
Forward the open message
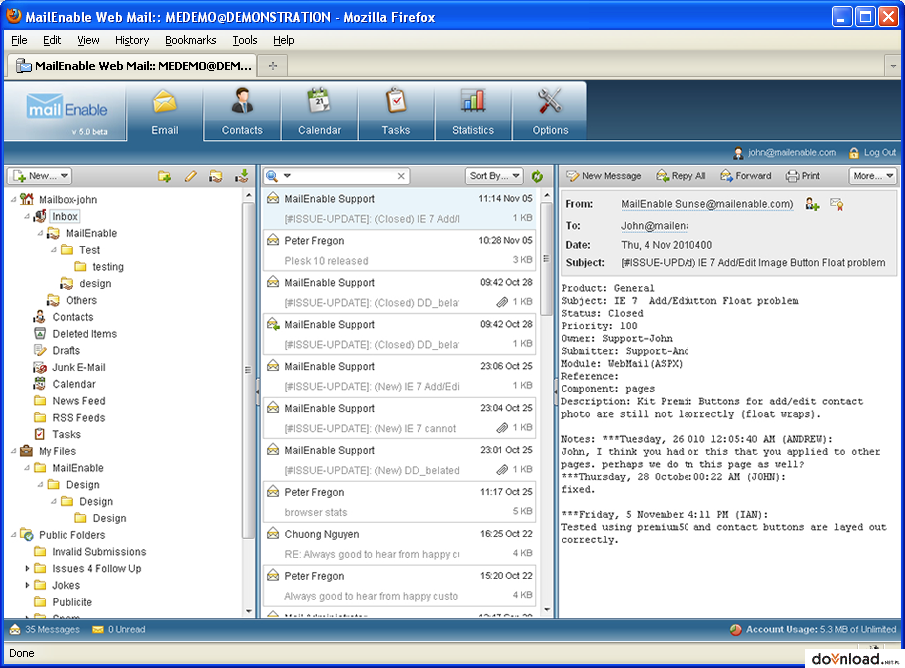click(746, 176)
